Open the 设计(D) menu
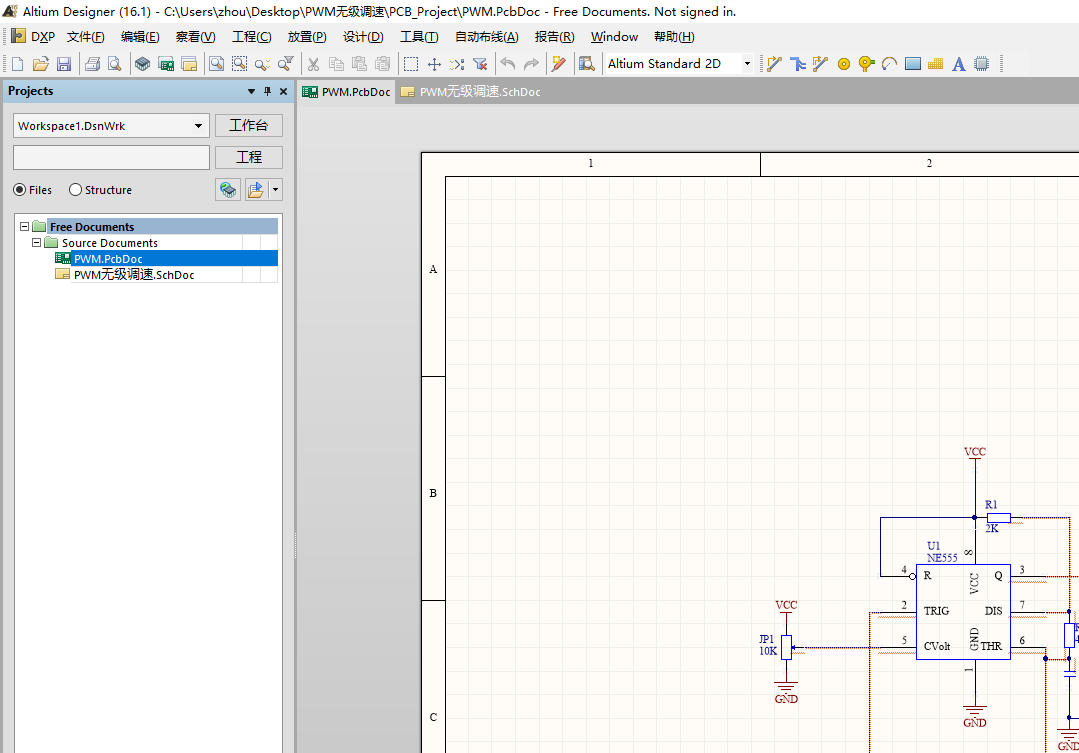The image size is (1079, 753). (363, 36)
